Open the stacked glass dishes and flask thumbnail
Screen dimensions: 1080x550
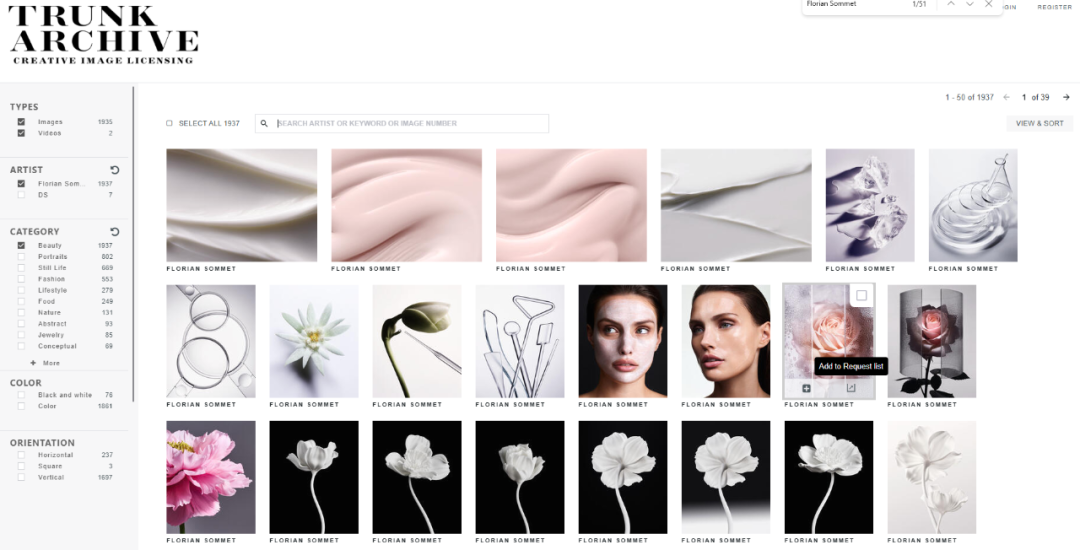click(973, 205)
